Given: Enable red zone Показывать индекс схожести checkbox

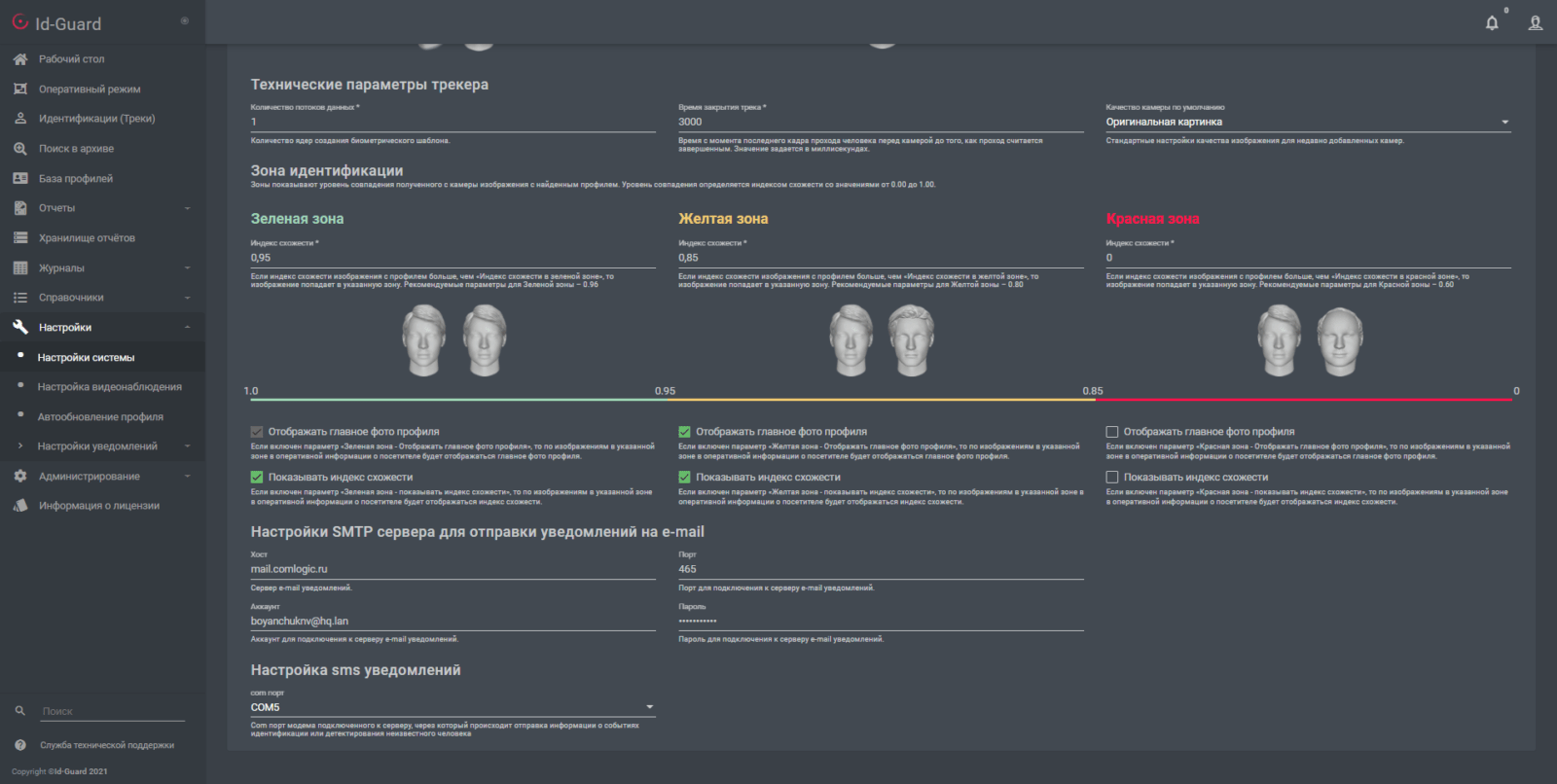Looking at the screenshot, I should pyautogui.click(x=1112, y=478).
